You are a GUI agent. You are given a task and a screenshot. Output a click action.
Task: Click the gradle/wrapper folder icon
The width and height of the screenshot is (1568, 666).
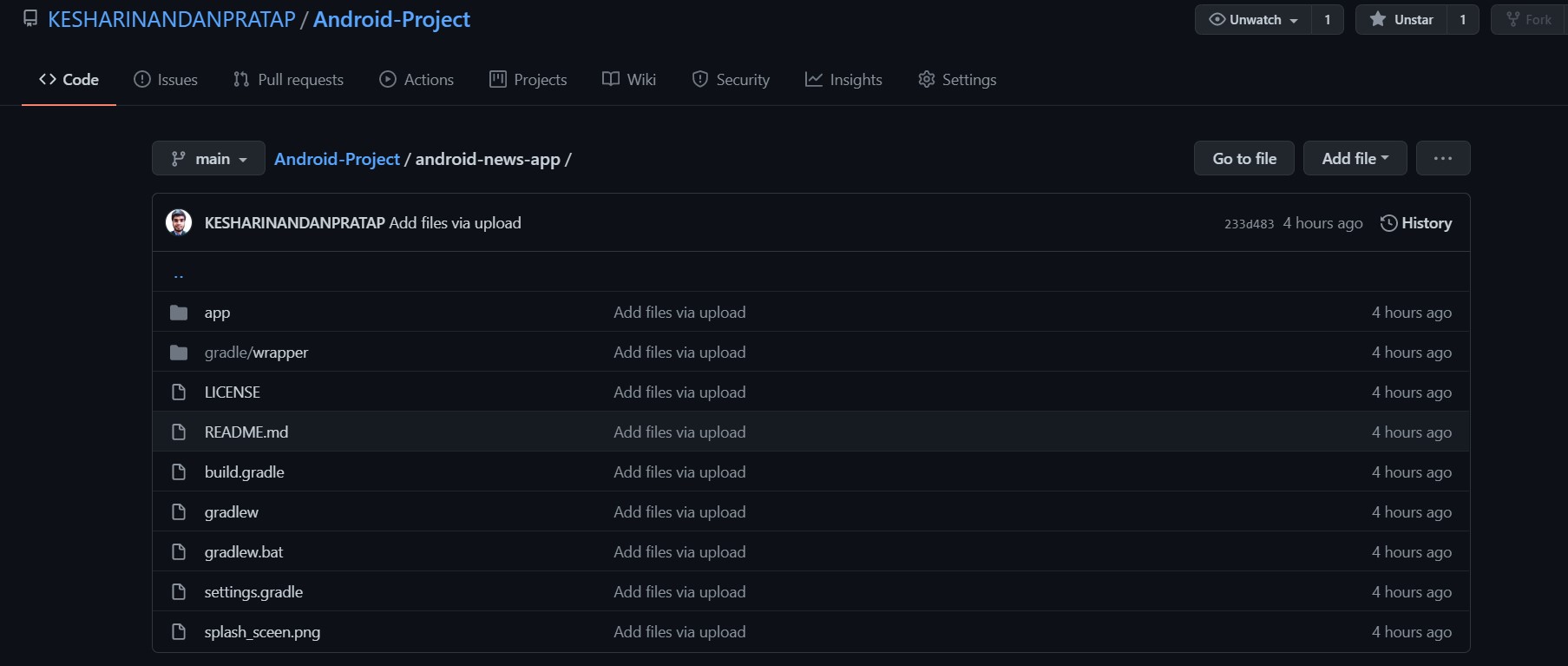pos(179,353)
